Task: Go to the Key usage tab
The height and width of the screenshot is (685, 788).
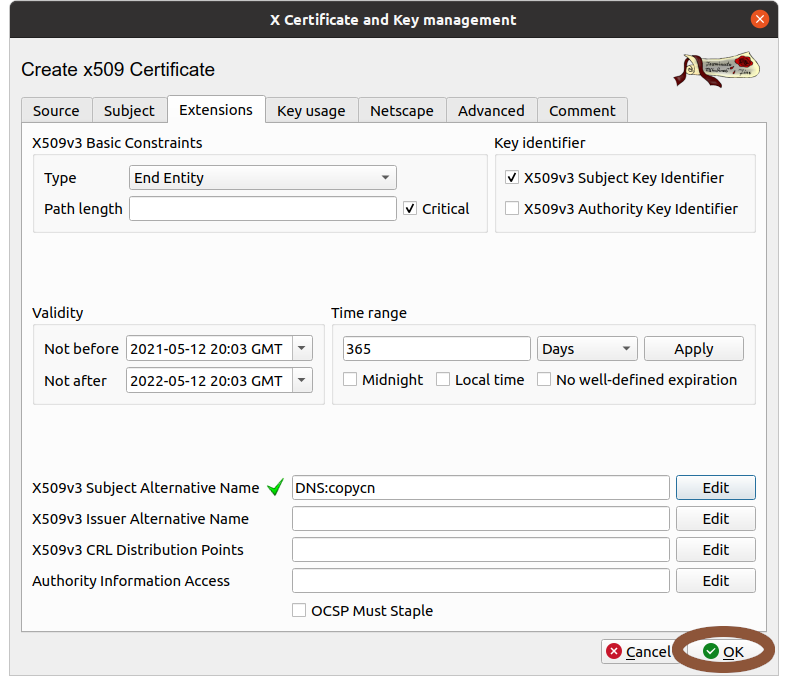Action: [312, 111]
